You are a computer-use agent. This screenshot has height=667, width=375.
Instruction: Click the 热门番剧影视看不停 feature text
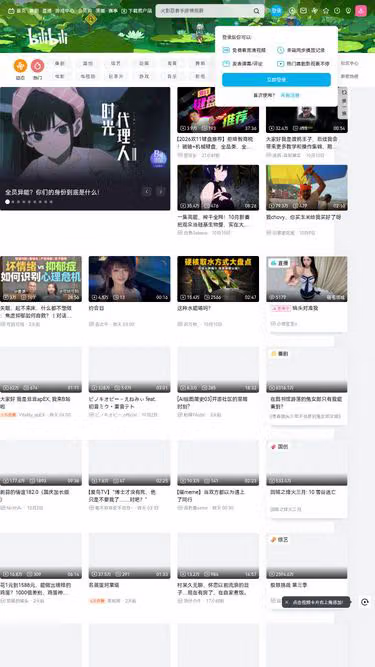click(308, 64)
